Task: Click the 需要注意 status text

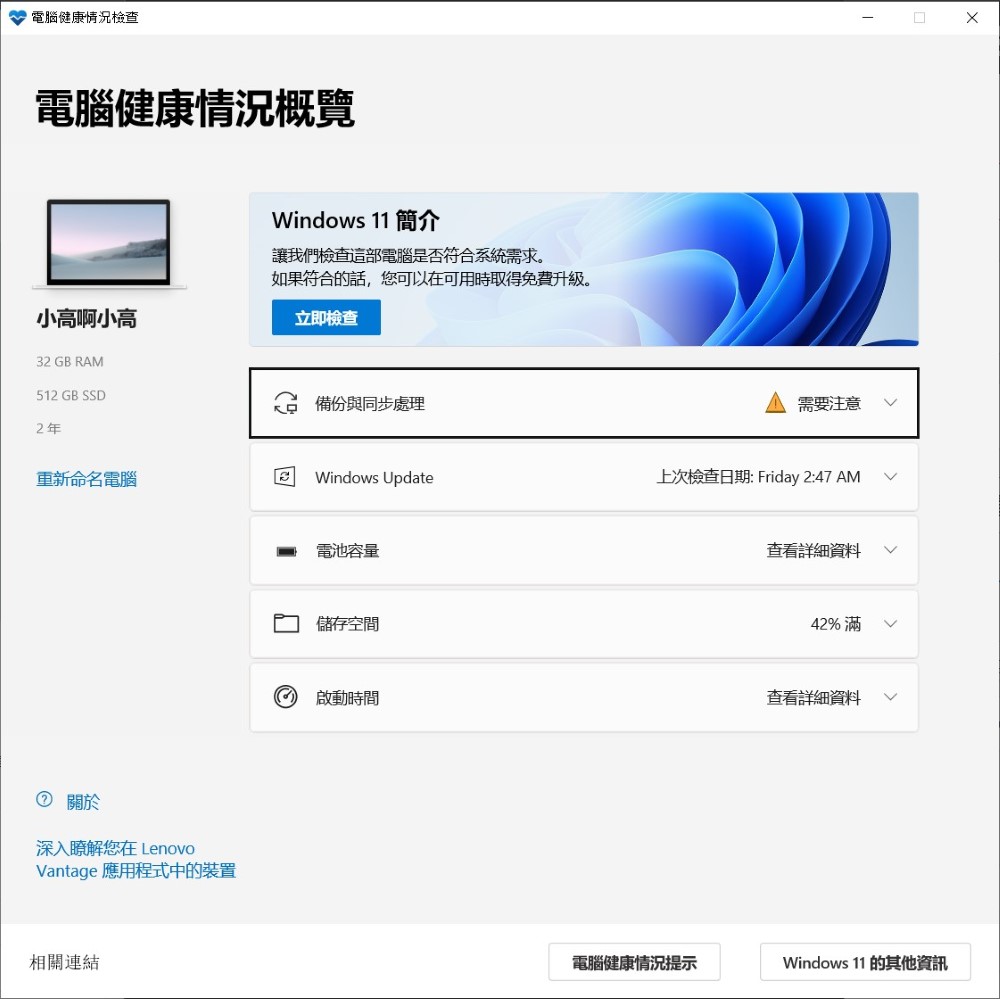Action: (829, 403)
